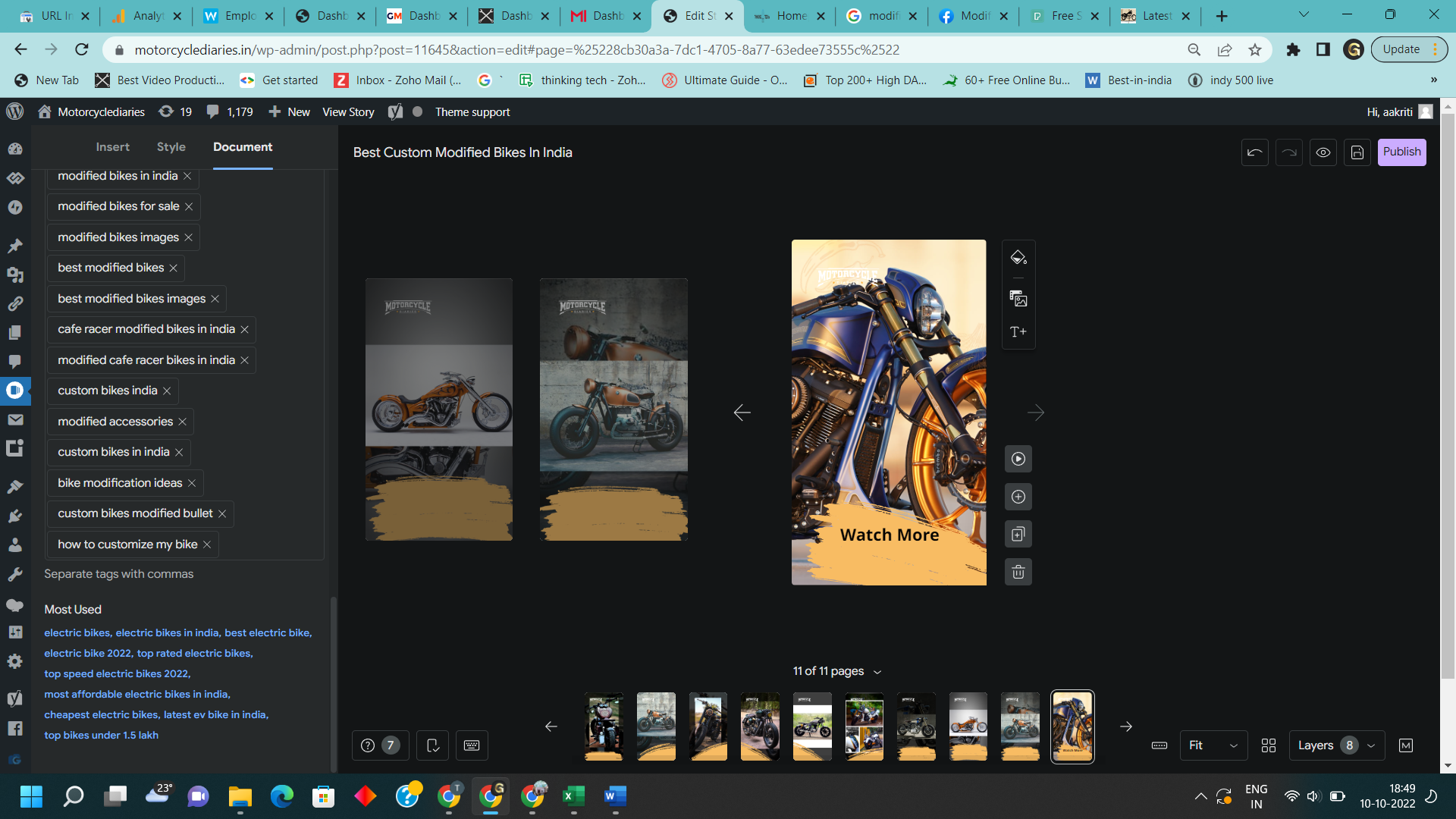Image resolution: width=1456 pixels, height=819 pixels.
Task: Remove the 'modified accessories' tag
Action: click(183, 422)
